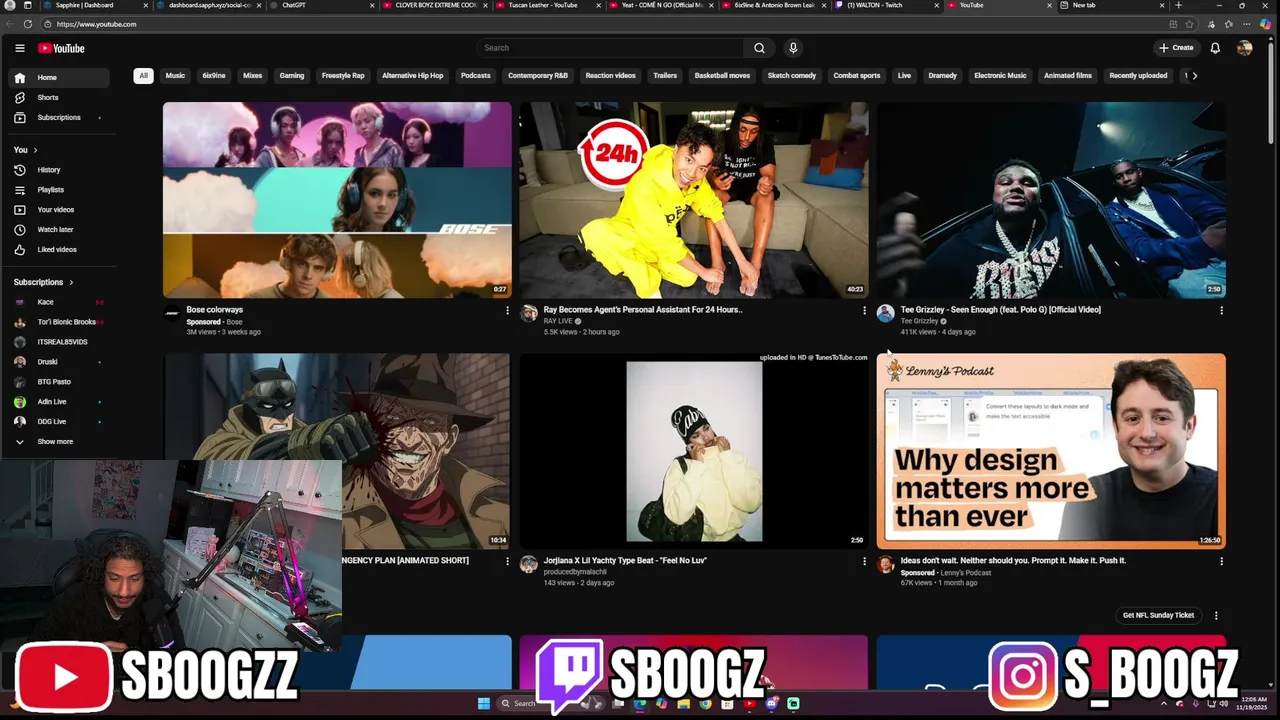Screen dimensions: 1280x720
Task: Open the Windows Start button
Action: [484, 704]
